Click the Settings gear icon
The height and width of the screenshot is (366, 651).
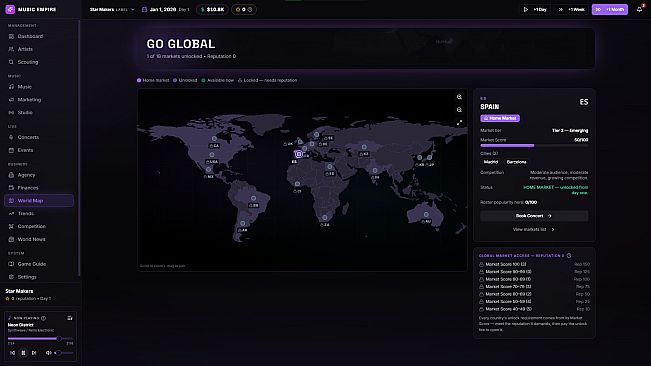(11, 277)
